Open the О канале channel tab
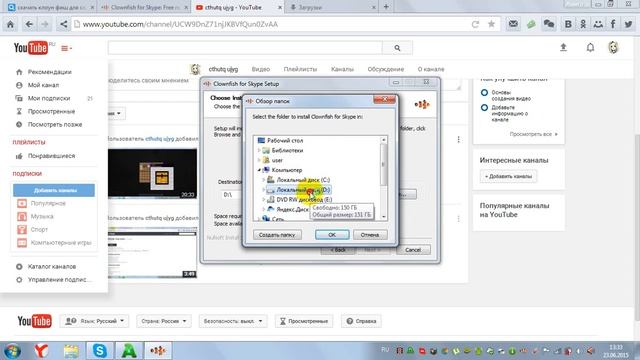The image size is (640, 360). pos(431,69)
